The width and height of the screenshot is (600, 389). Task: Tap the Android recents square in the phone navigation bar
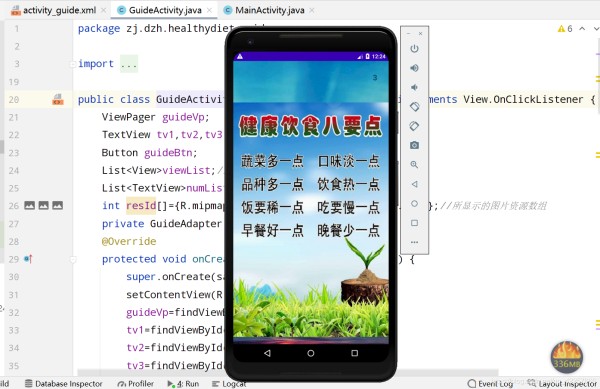pos(355,353)
